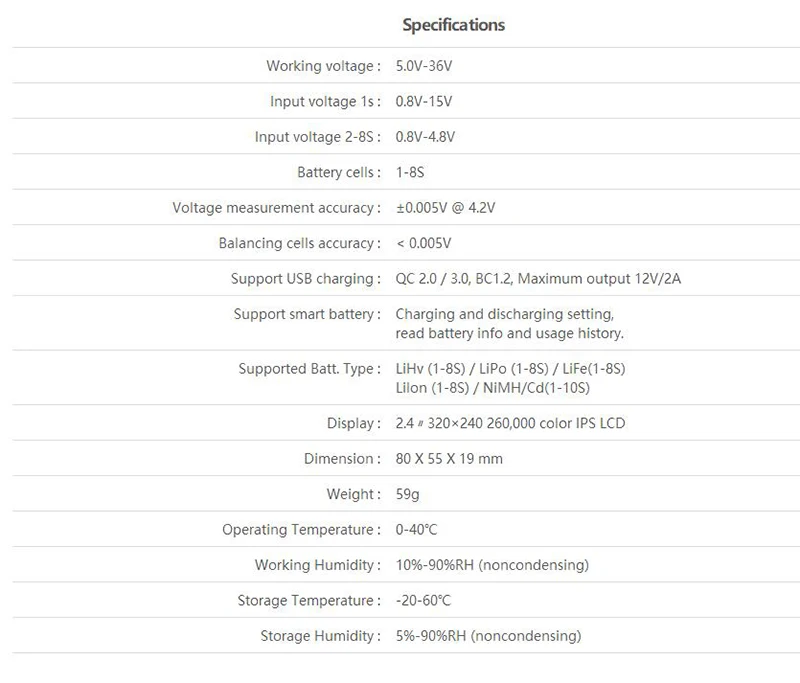Click the read battery info and usage history line
The width and height of the screenshot is (800, 683).
pos(510,334)
